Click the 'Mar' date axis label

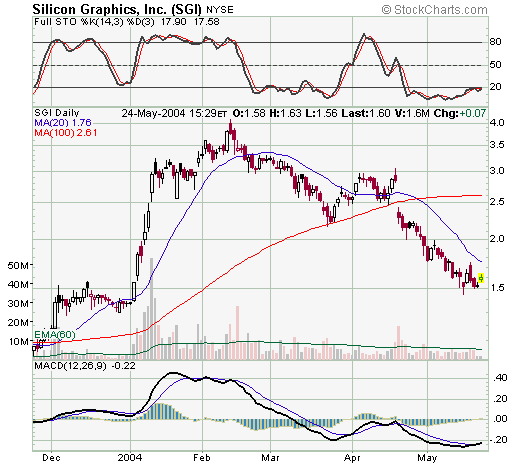point(270,458)
